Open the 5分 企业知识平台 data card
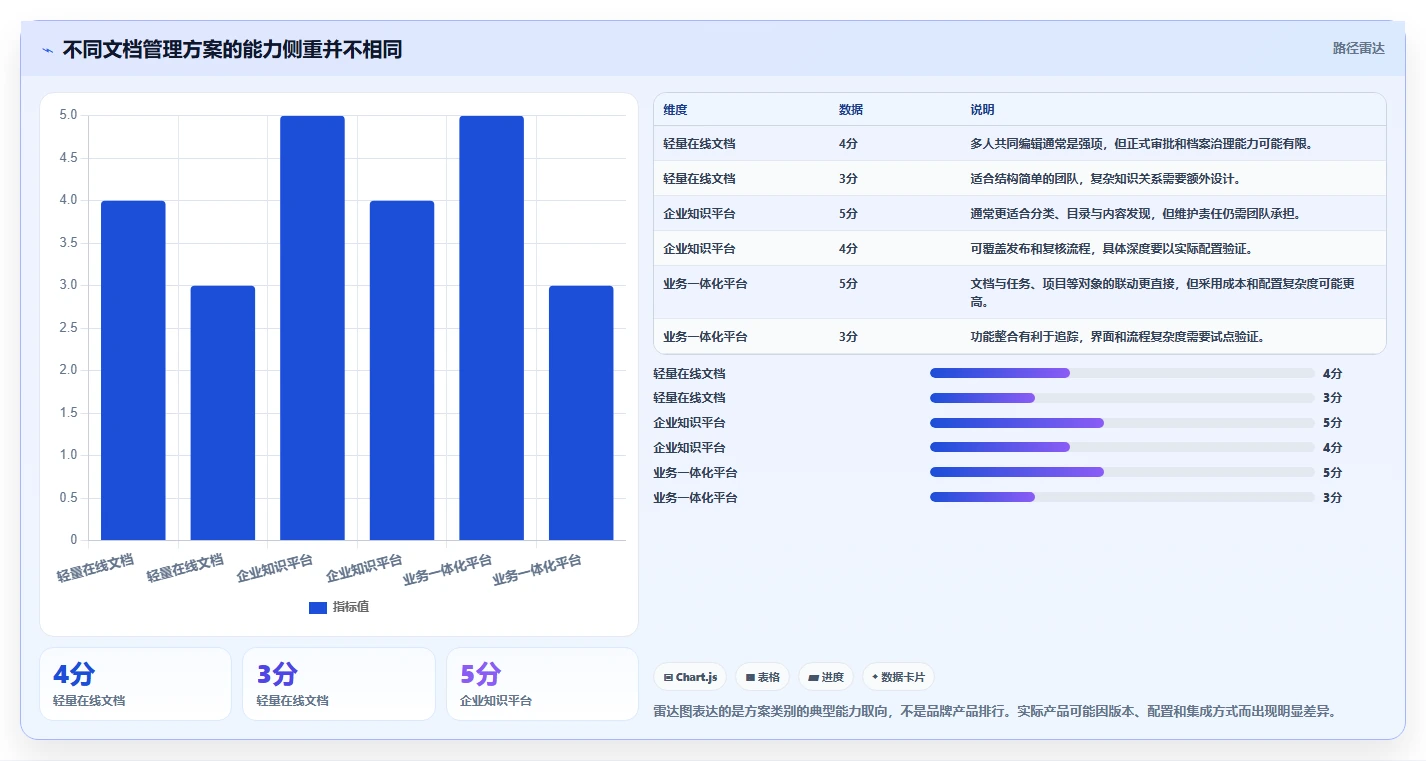This screenshot has width=1426, height=761. 542,684
